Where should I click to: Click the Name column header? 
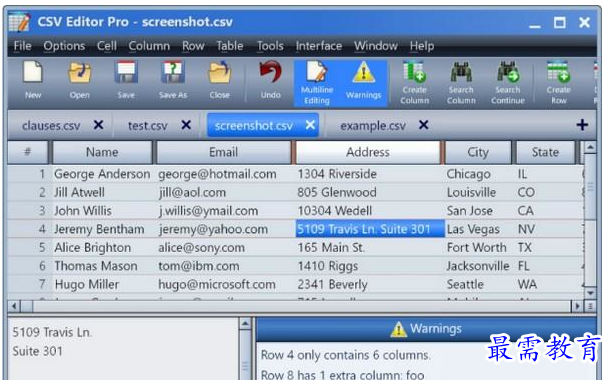(102, 152)
